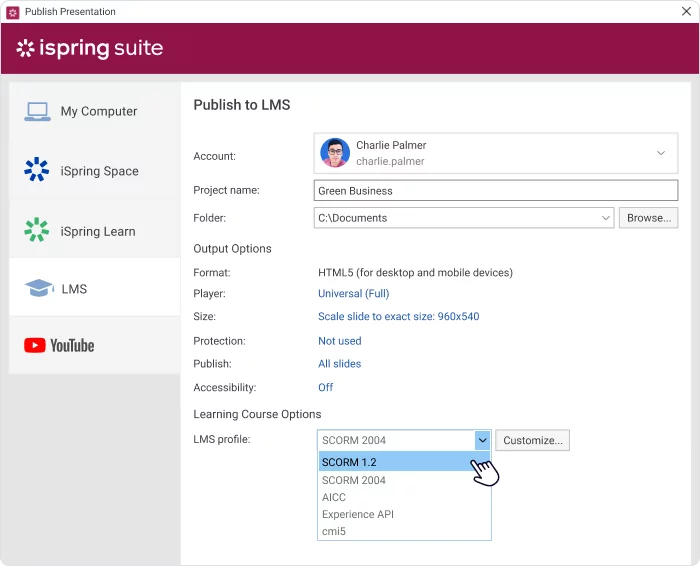This screenshot has height=566, width=700.
Task: Click the All slides publish link
Action: [x=340, y=364]
